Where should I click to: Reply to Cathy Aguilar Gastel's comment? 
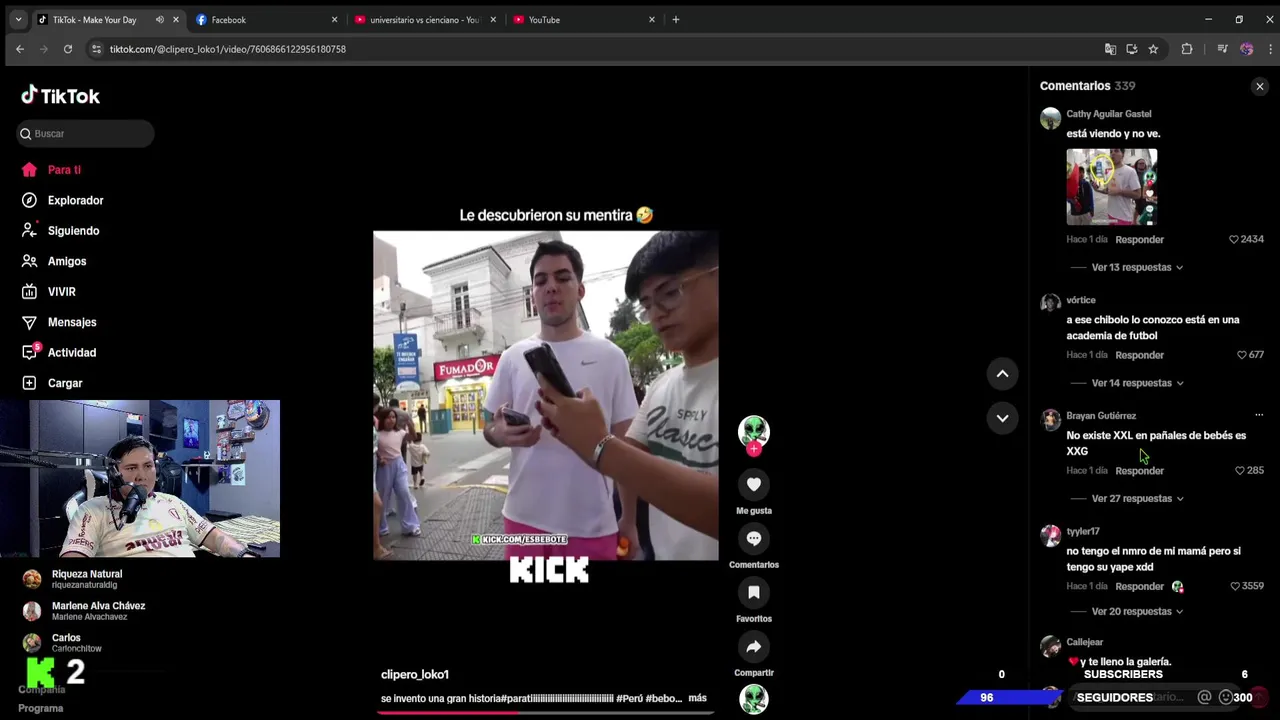pyautogui.click(x=1139, y=240)
